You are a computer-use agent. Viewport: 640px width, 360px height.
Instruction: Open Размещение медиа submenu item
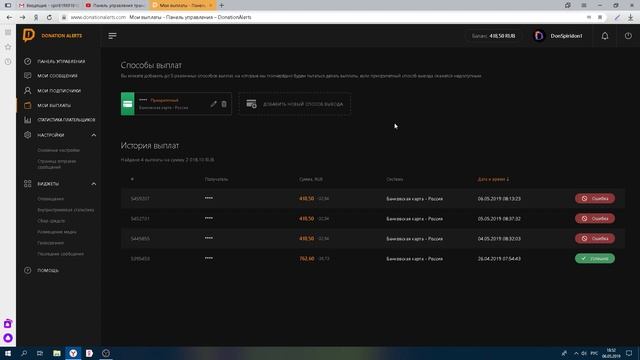tap(56, 232)
